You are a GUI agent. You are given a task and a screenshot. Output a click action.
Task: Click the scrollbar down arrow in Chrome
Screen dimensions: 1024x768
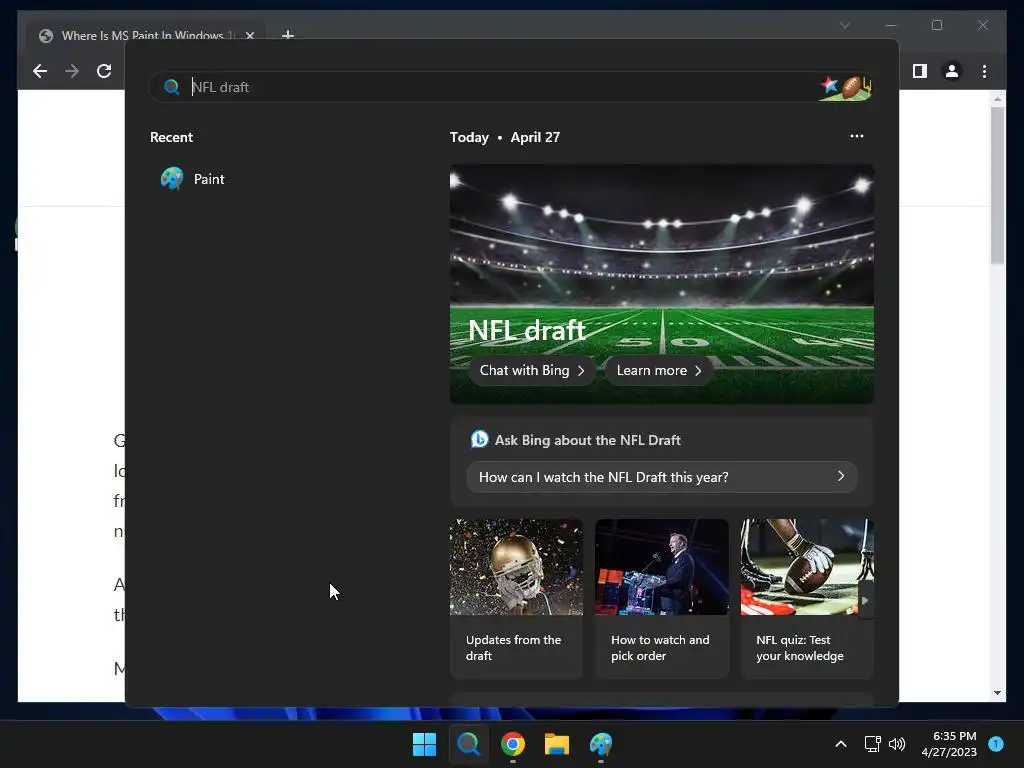(x=997, y=693)
